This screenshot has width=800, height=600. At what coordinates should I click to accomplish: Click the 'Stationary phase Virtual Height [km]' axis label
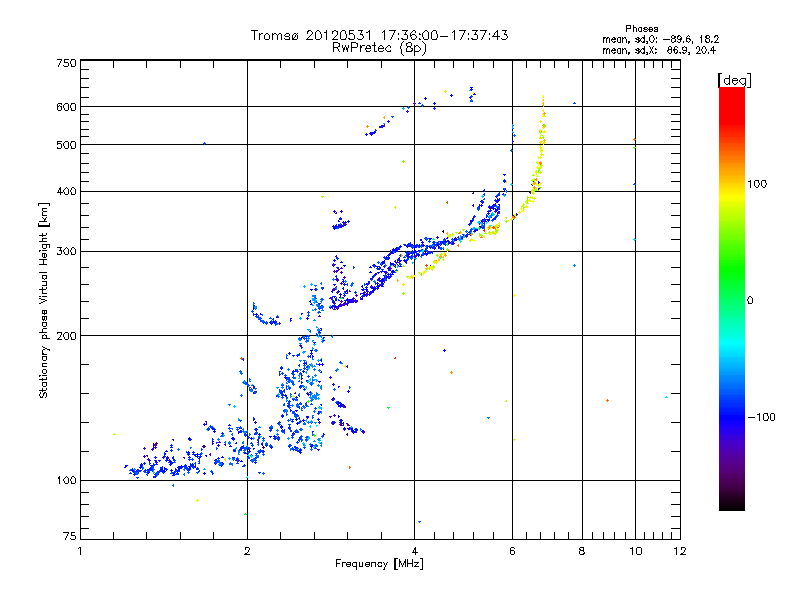click(44, 300)
